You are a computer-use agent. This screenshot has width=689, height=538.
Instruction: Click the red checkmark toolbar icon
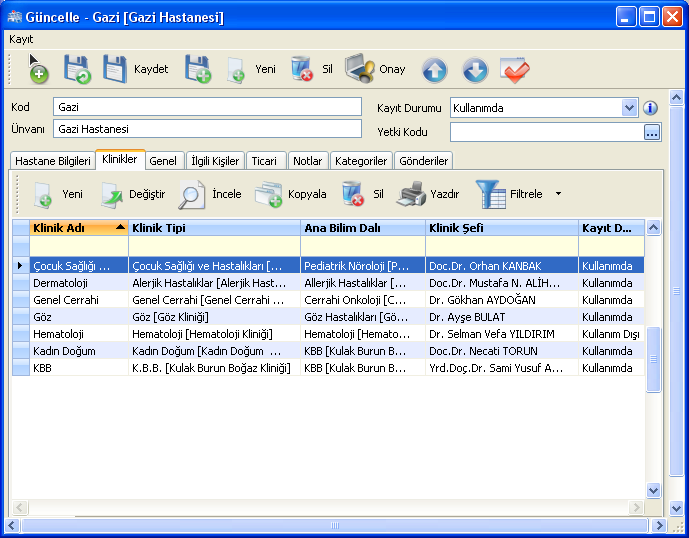[515, 70]
